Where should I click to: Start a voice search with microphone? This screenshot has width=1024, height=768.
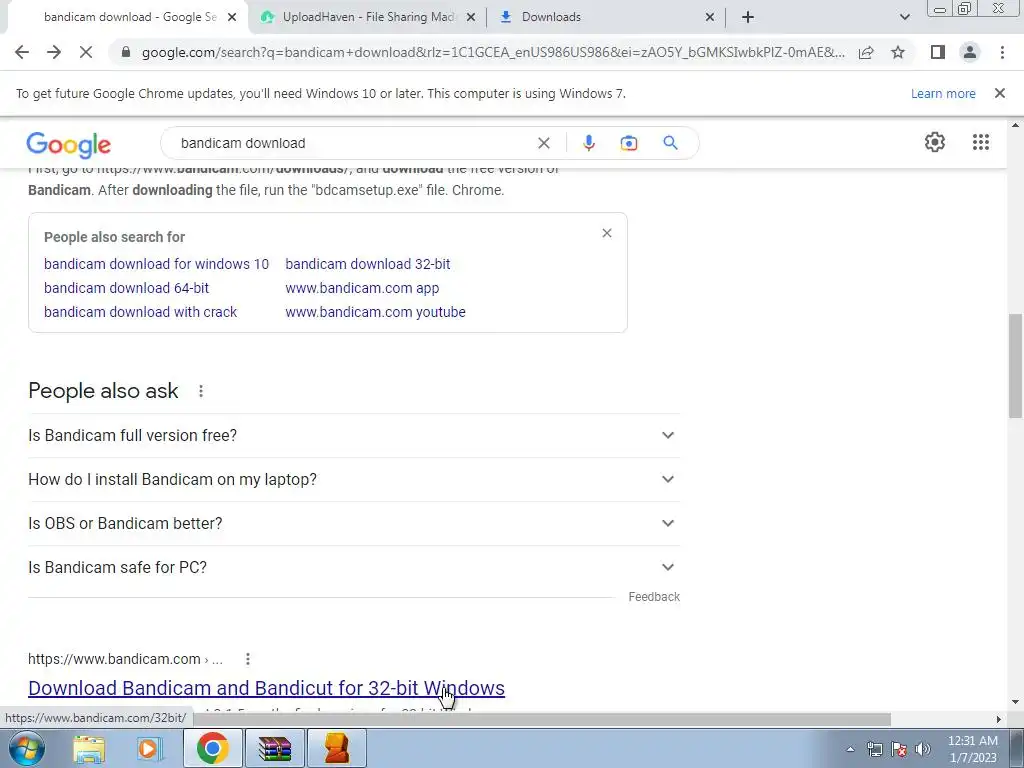pyautogui.click(x=588, y=143)
